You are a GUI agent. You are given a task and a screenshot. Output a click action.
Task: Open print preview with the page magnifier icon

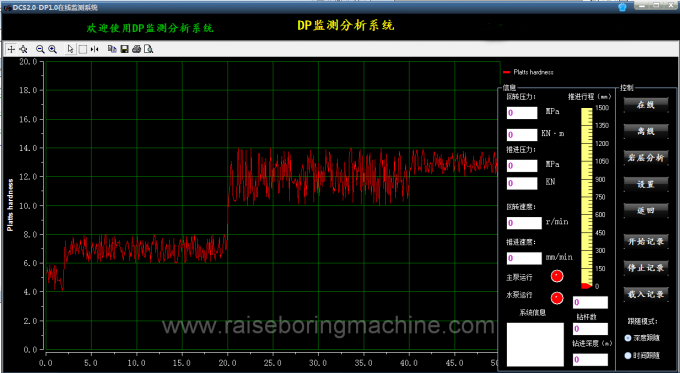click(148, 49)
